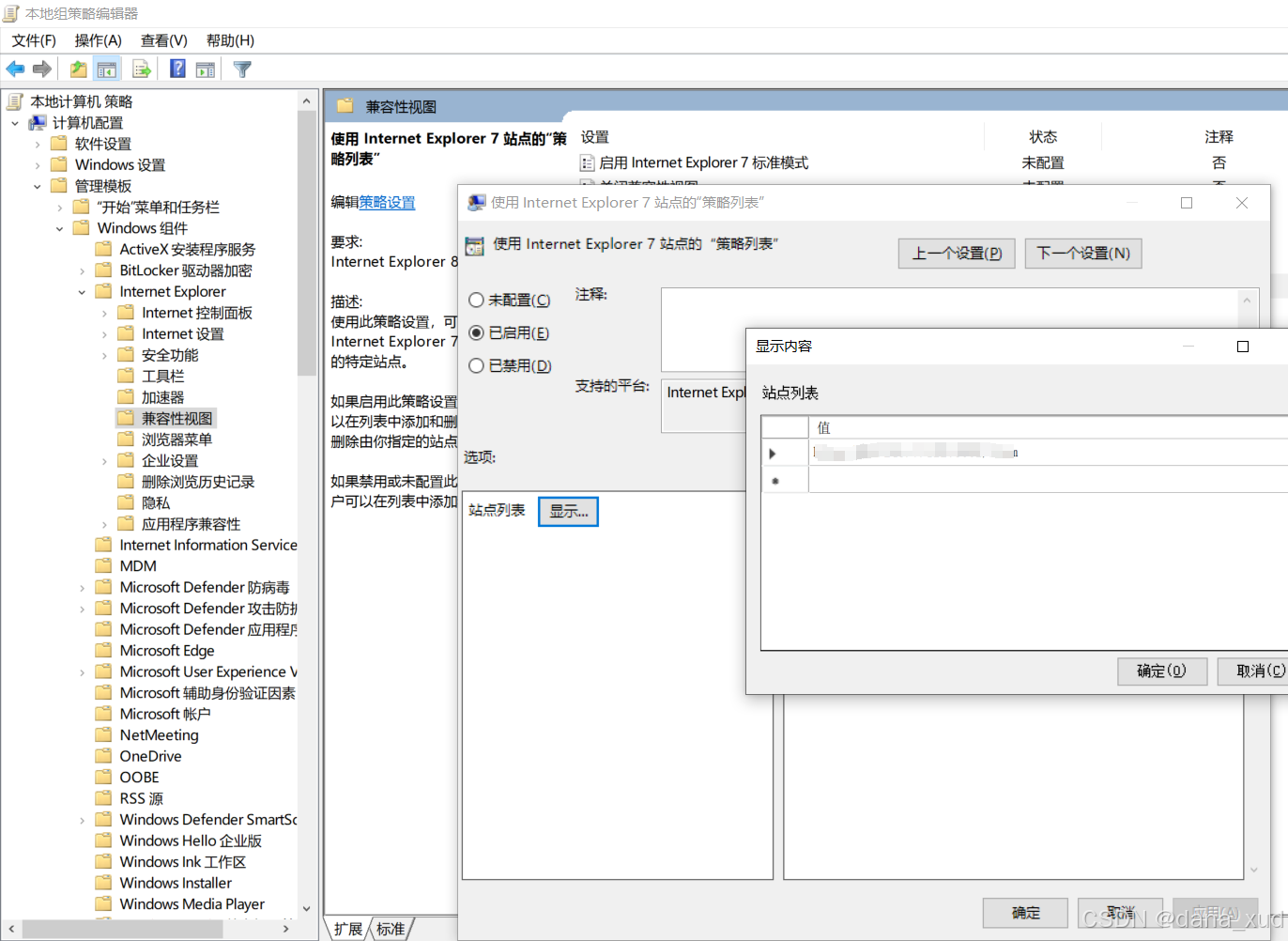Screen dimensions: 1288x941
Task: Select the Windows Media Player tree item
Action: [192, 903]
